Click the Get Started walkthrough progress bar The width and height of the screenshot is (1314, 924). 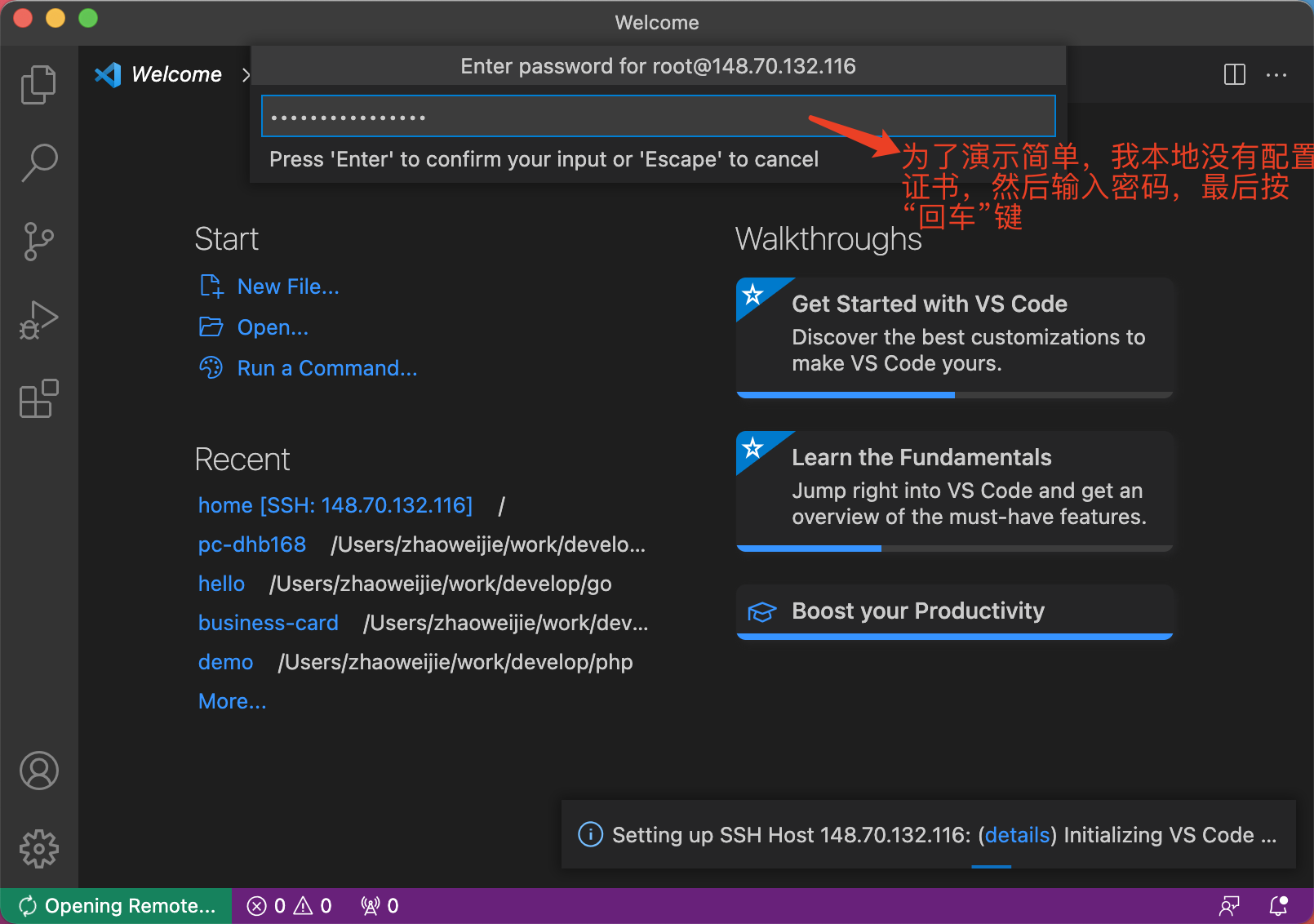click(954, 395)
